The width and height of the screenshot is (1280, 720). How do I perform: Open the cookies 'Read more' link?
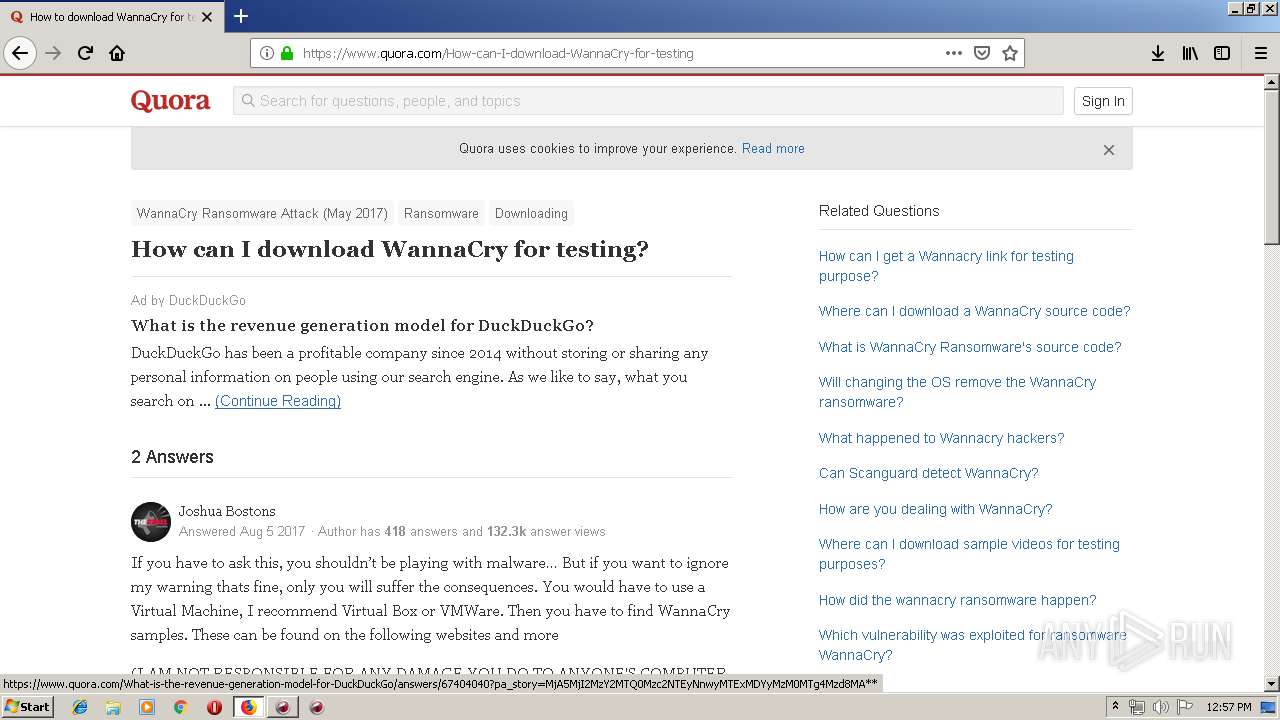[x=773, y=148]
